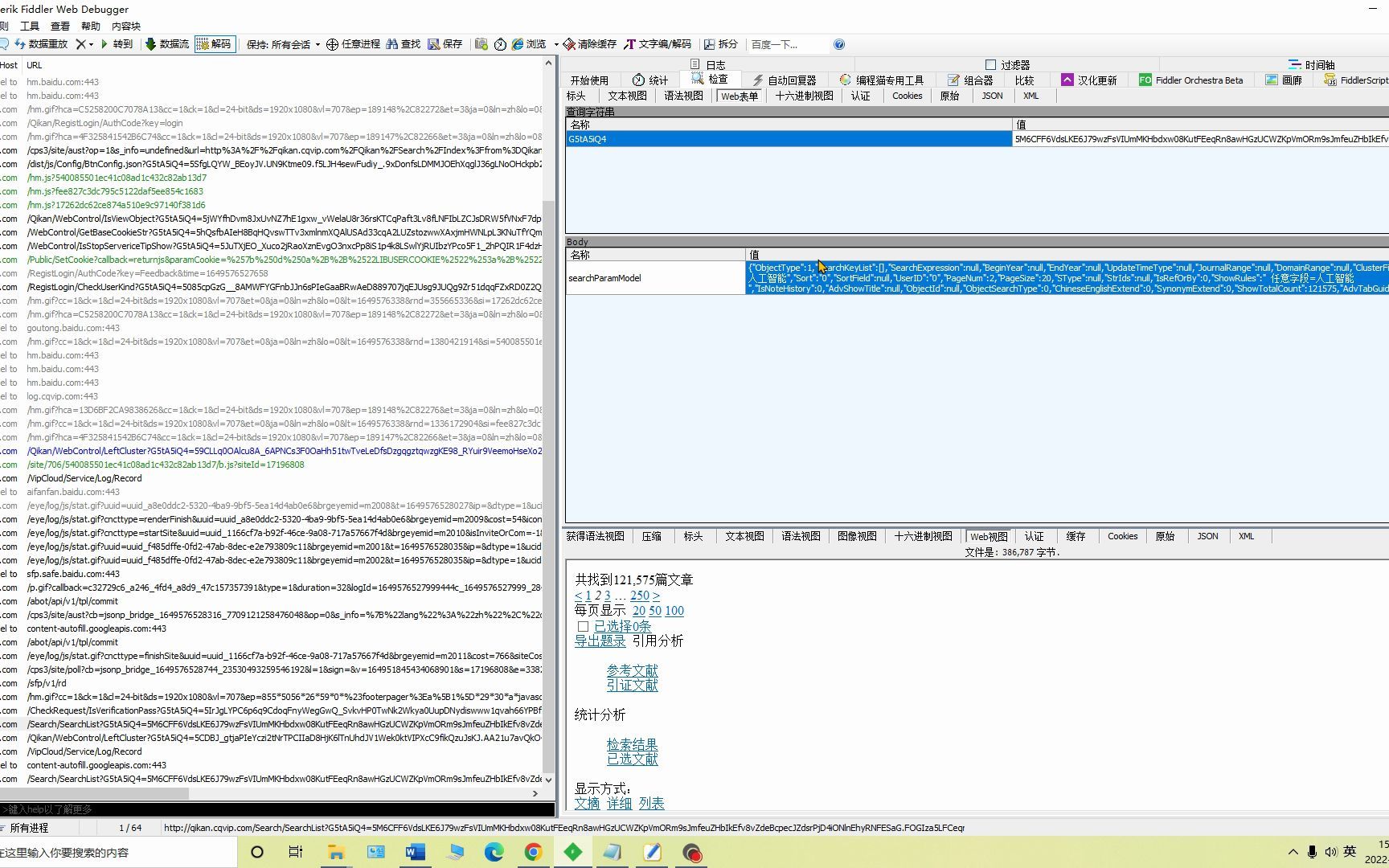Click the Remove sessions X icon
Viewport: 1389px width, 868px height.
[x=80, y=44]
